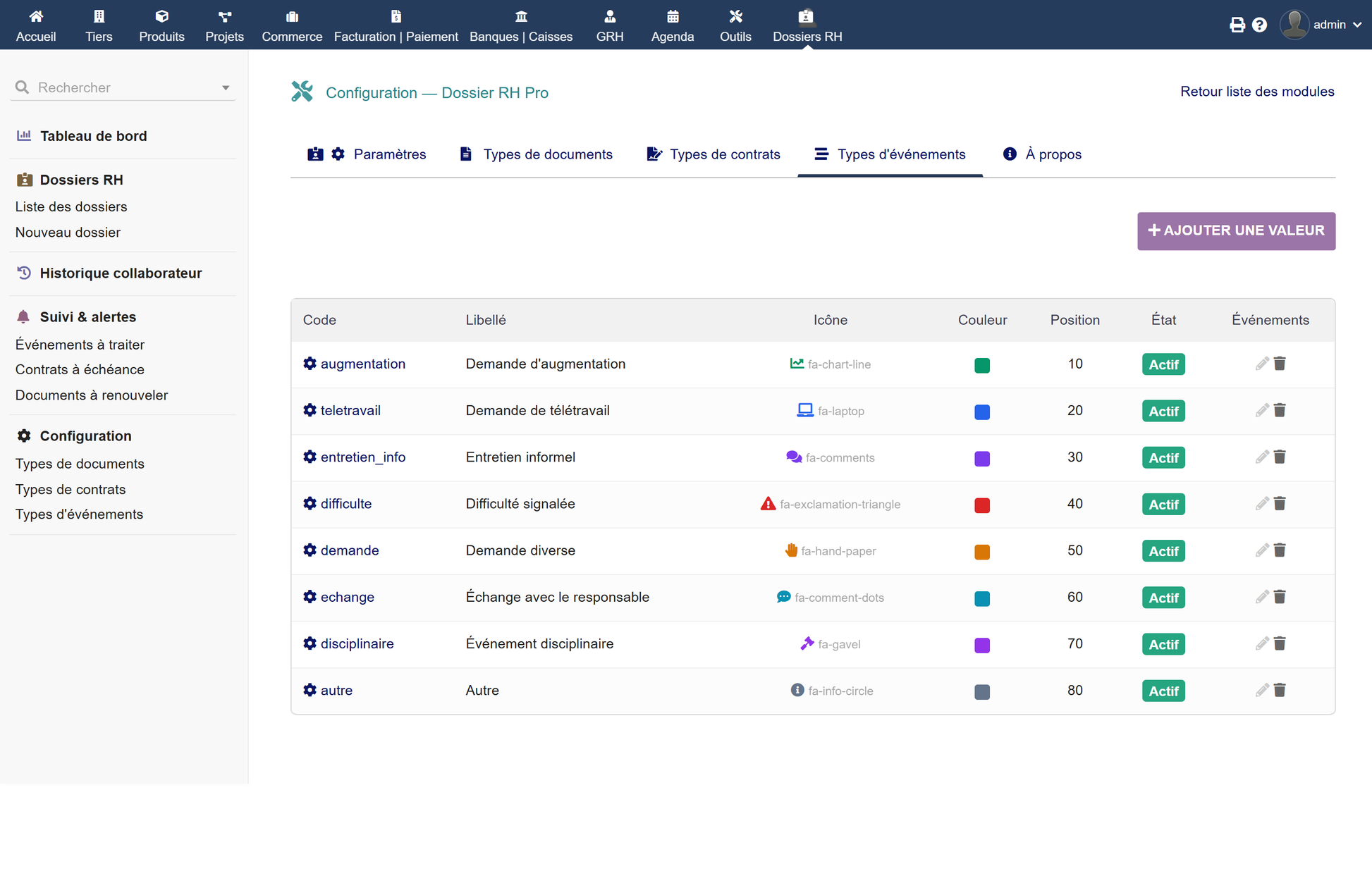Delete the autre row

(x=1280, y=690)
